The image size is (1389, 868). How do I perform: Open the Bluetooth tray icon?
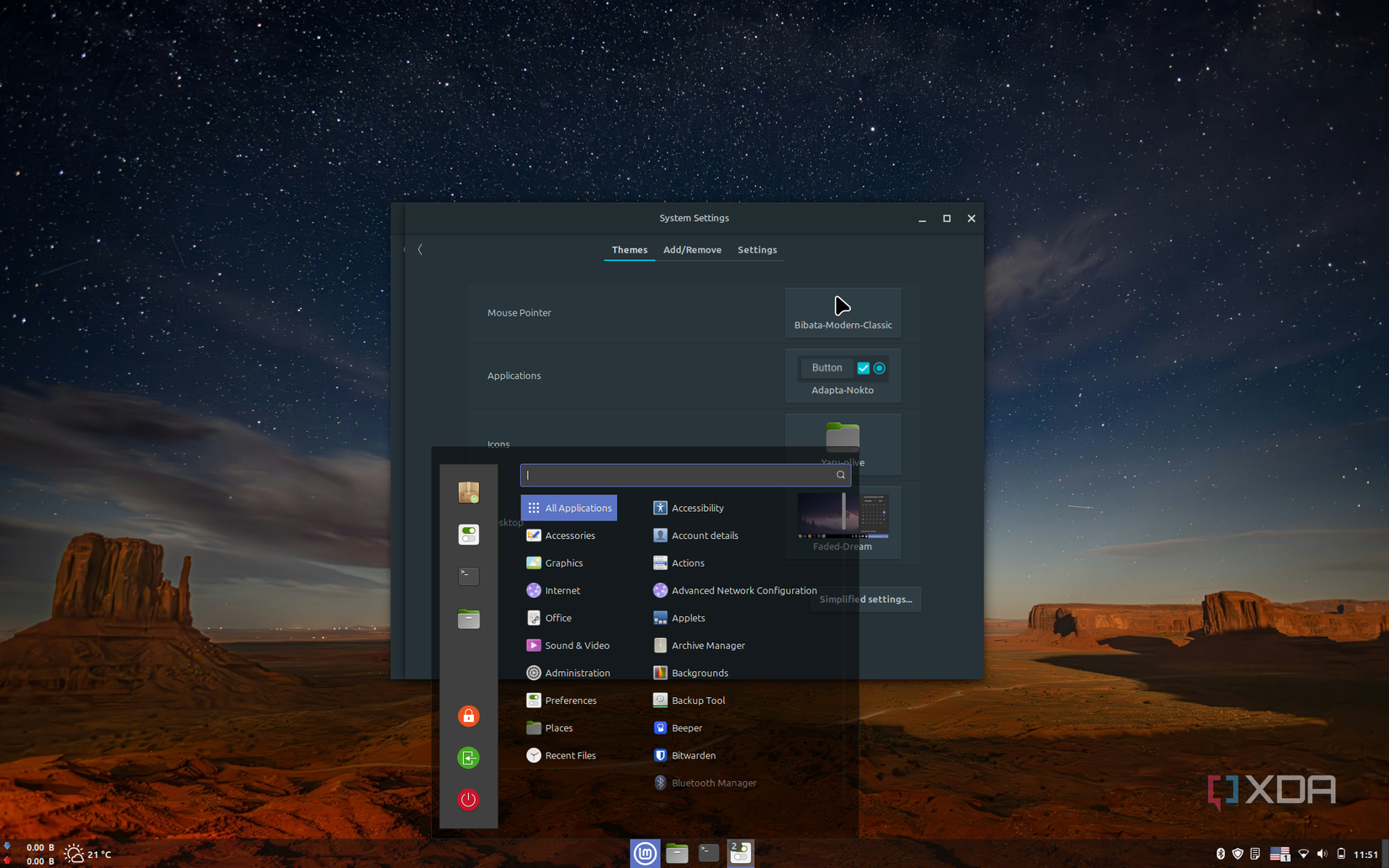[x=1221, y=855]
